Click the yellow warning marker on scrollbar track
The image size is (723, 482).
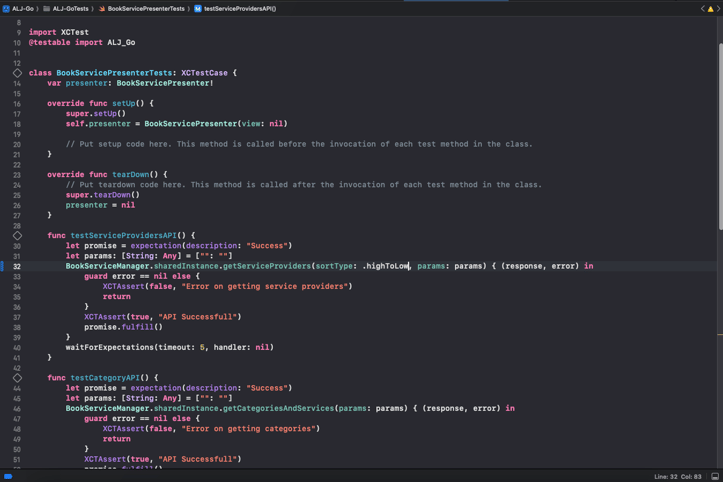click(720, 334)
